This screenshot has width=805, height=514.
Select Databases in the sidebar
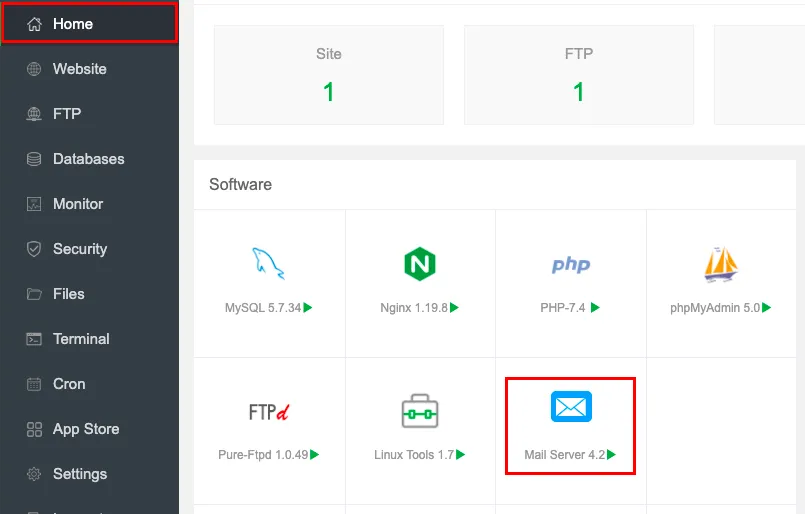[x=88, y=159]
